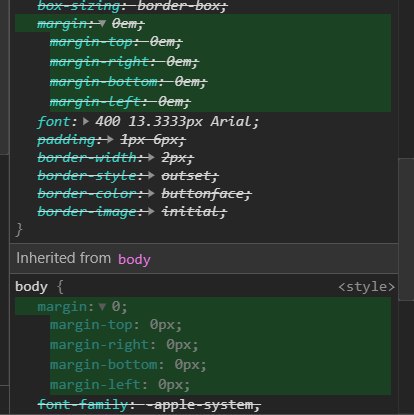Expand the font shorthand property arrow
The width and height of the screenshot is (414, 415).
86,121
